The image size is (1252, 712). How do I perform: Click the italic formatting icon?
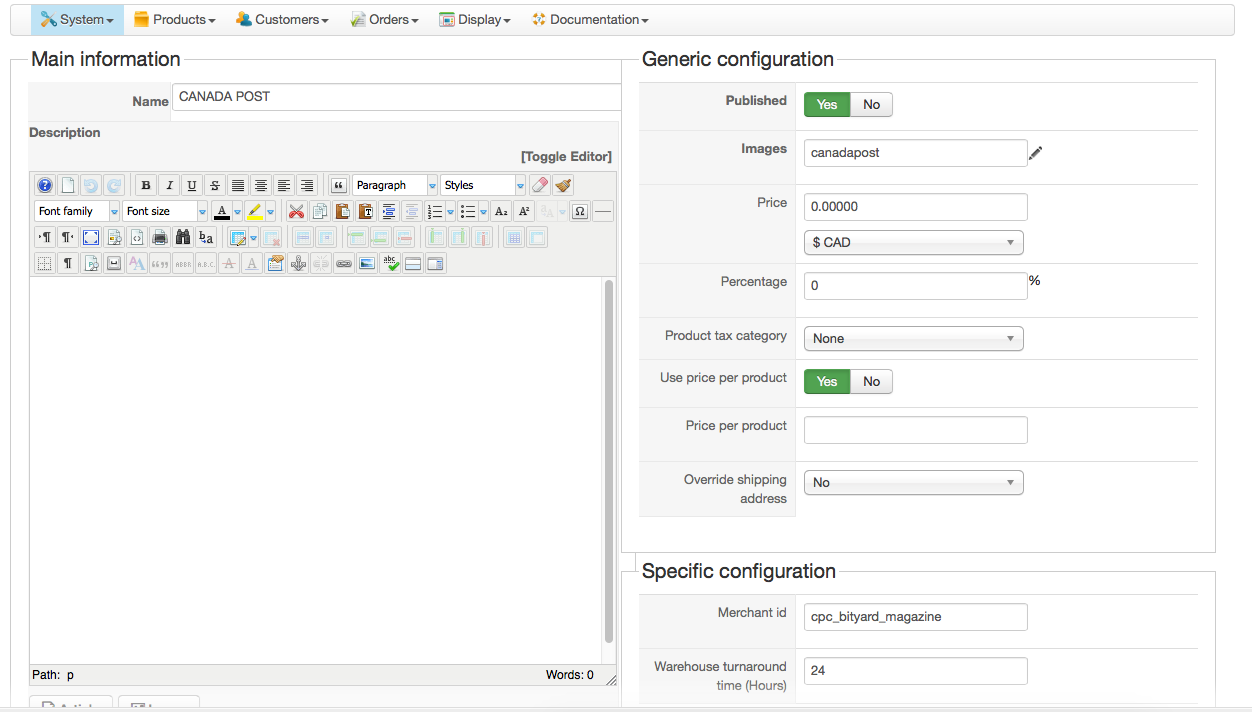point(169,185)
